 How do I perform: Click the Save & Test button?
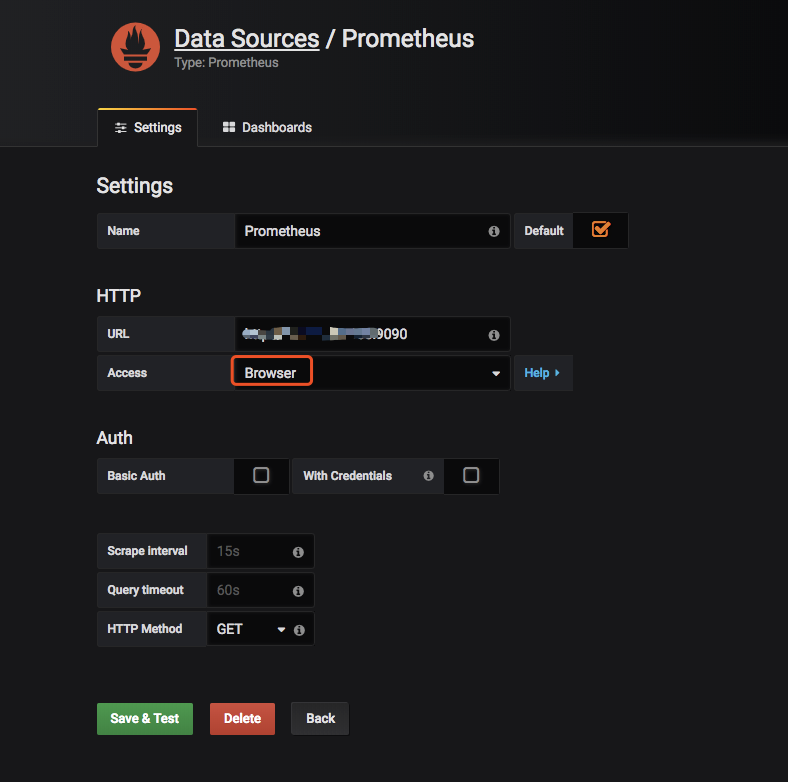tap(145, 719)
